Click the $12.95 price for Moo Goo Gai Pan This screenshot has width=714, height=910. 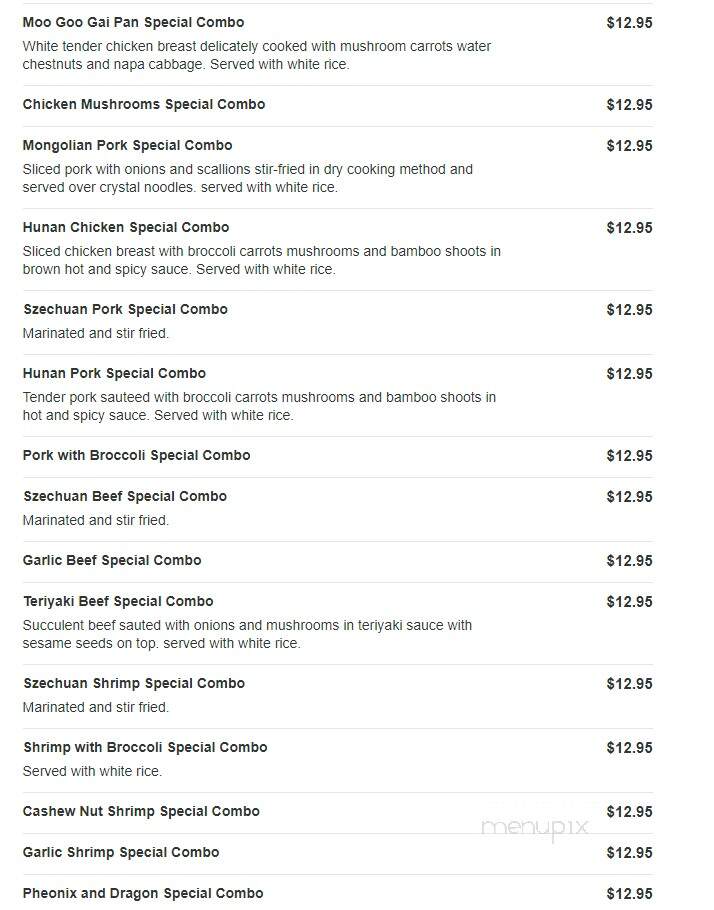click(629, 23)
